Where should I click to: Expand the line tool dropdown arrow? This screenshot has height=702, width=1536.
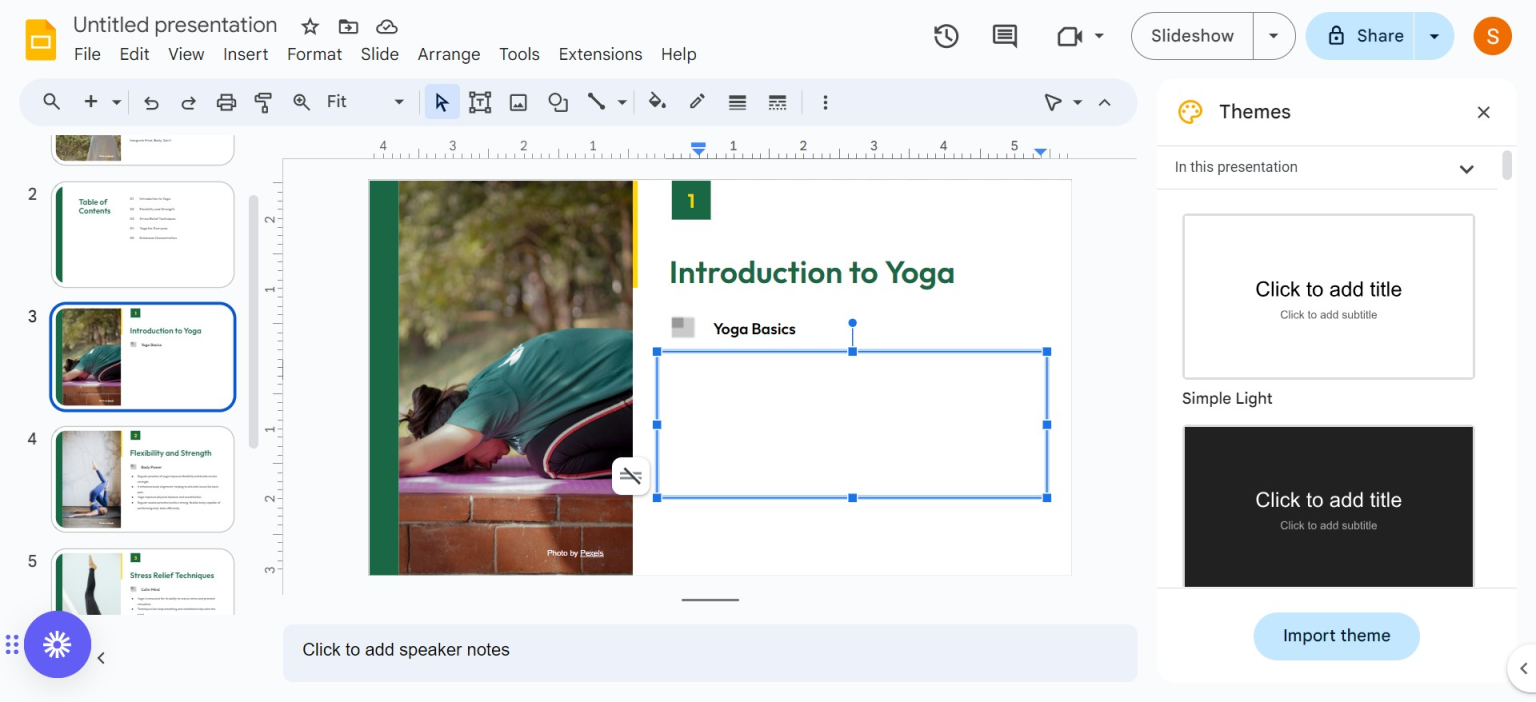tap(622, 102)
